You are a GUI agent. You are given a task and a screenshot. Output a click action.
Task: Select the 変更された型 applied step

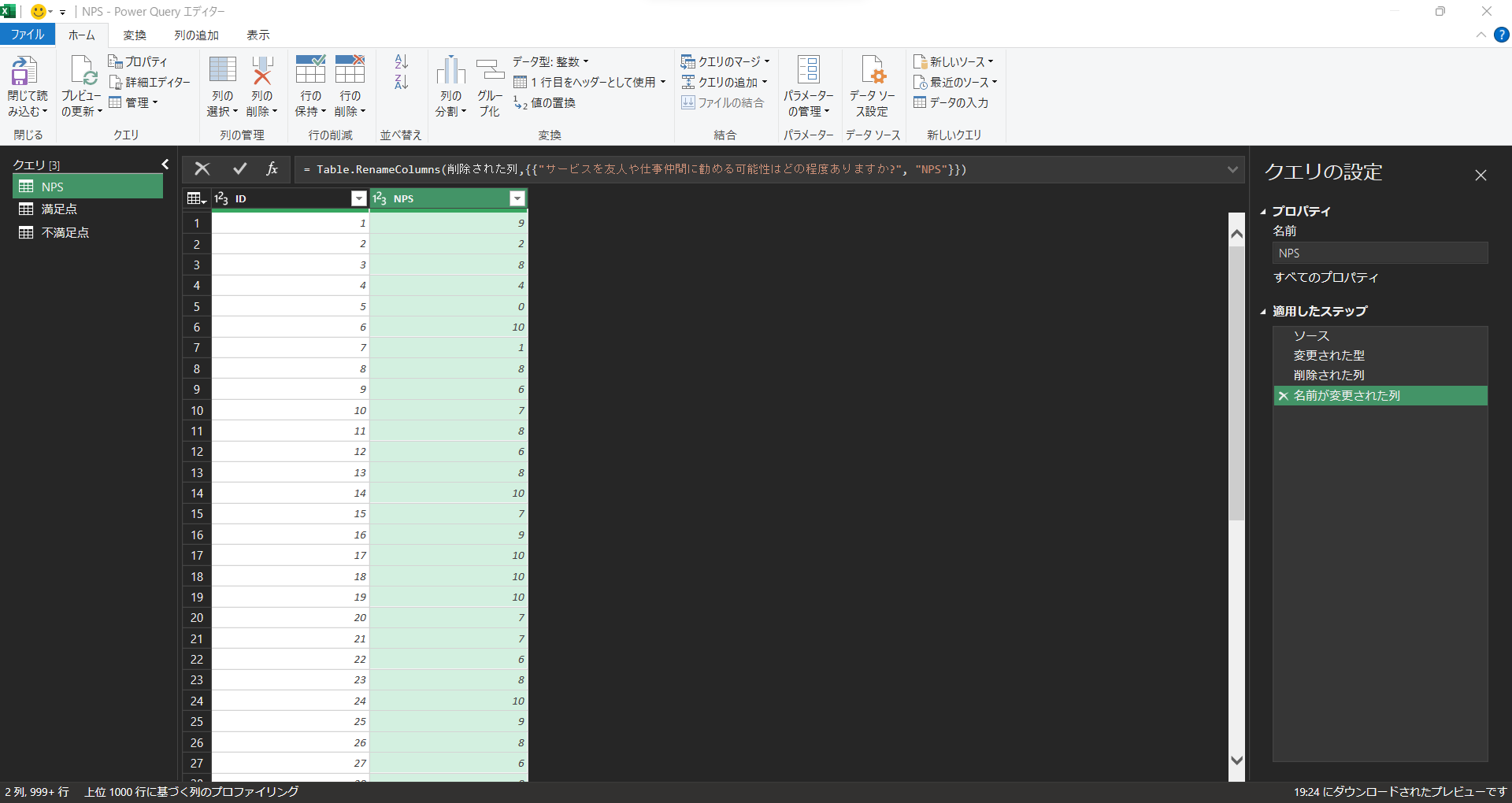(x=1380, y=356)
